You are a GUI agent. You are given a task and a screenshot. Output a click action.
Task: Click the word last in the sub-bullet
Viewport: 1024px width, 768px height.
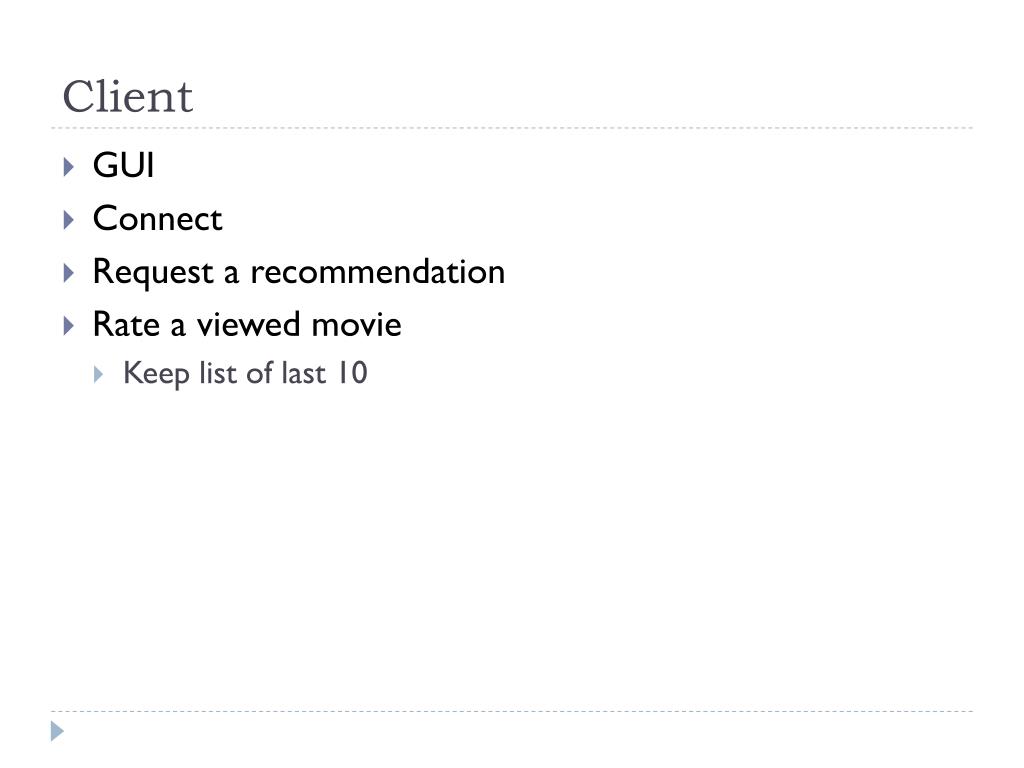tap(303, 374)
